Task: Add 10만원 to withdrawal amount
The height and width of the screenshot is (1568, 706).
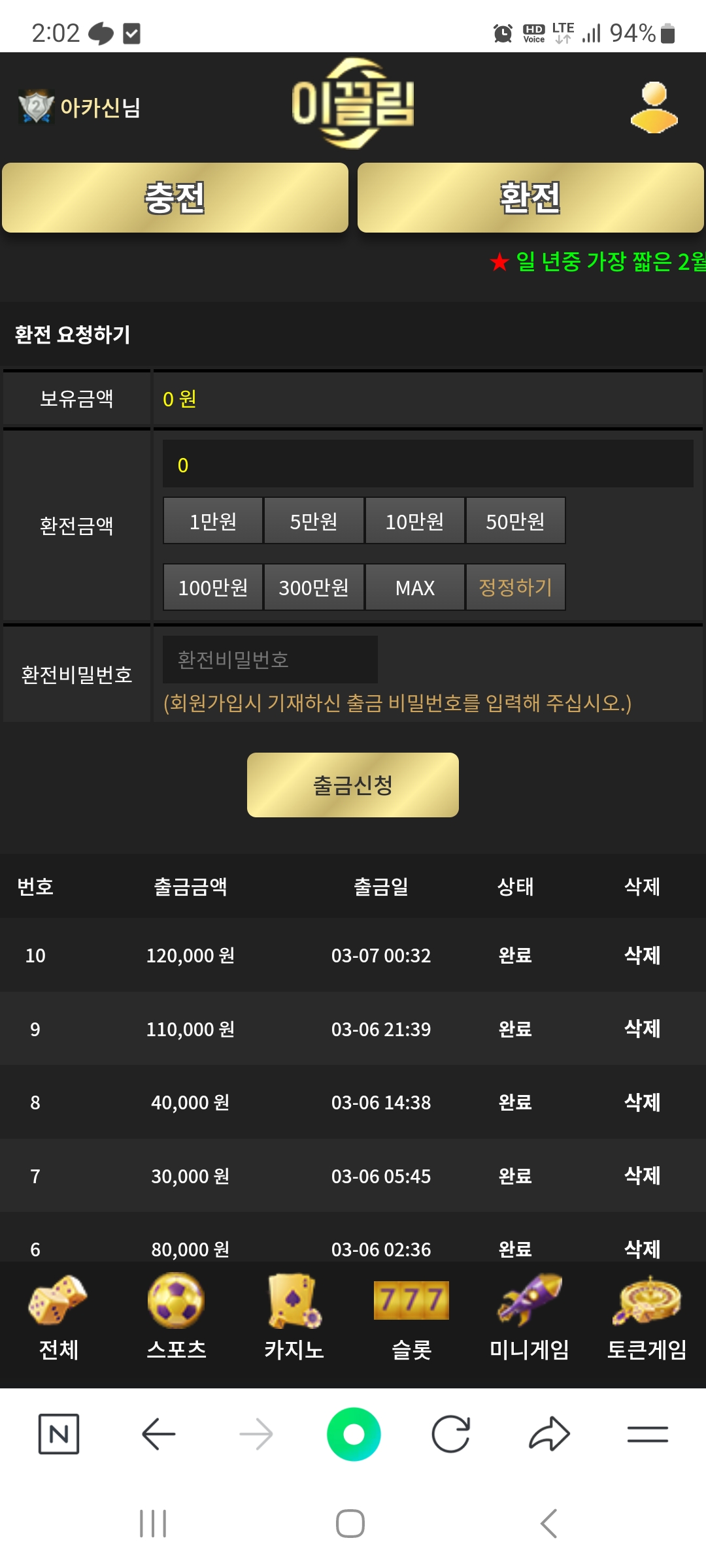Action: tap(415, 521)
